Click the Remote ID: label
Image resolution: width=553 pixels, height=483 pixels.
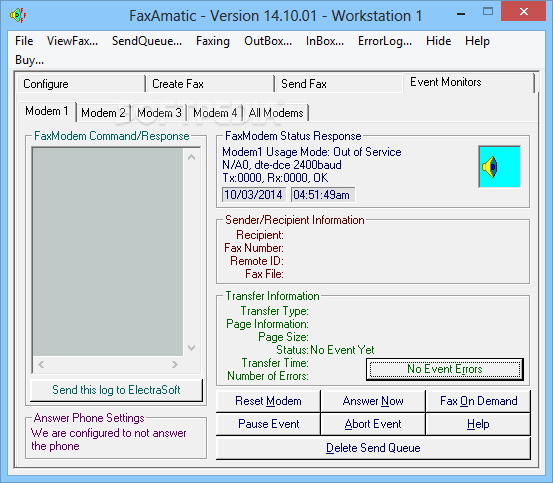257,261
